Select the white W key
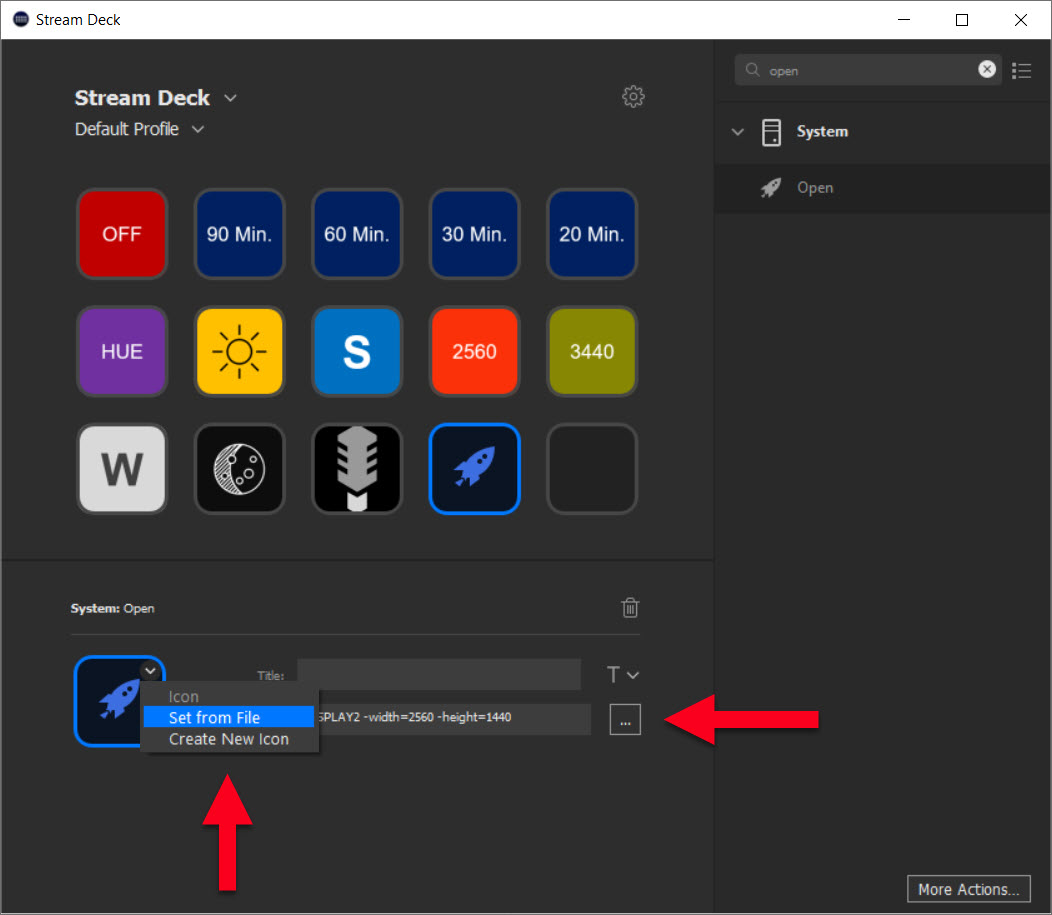 pyautogui.click(x=121, y=468)
